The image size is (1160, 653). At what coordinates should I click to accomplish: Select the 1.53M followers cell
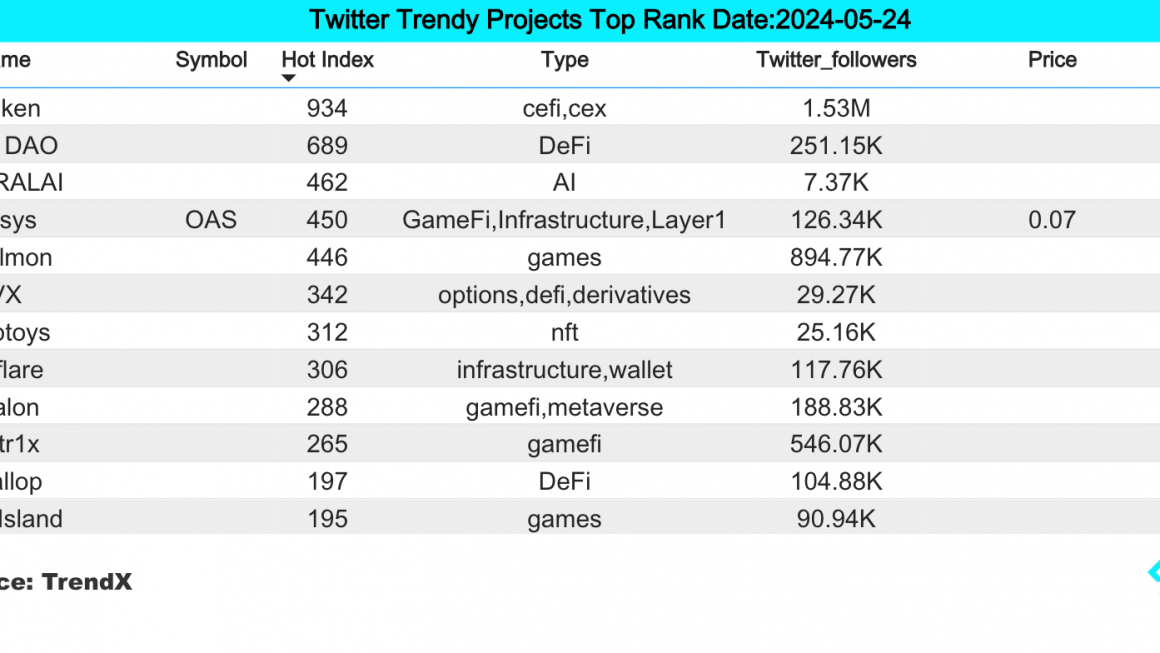(836, 109)
